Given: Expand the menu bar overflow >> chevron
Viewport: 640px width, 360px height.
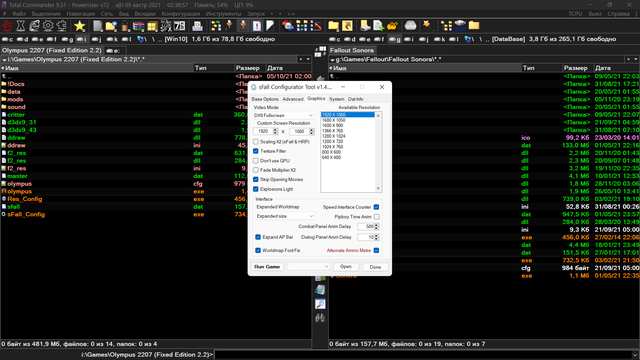Looking at the screenshot, I should tap(291, 14).
